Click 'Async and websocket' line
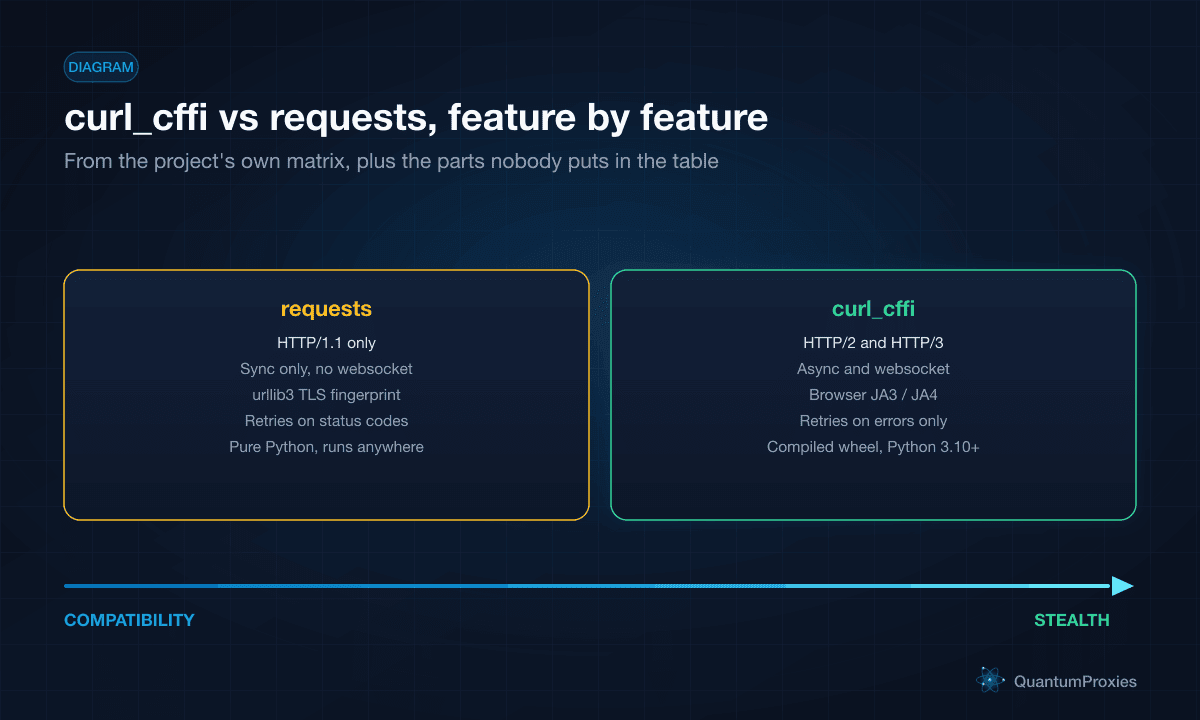Viewport: 1200px width, 720px height. [873, 369]
